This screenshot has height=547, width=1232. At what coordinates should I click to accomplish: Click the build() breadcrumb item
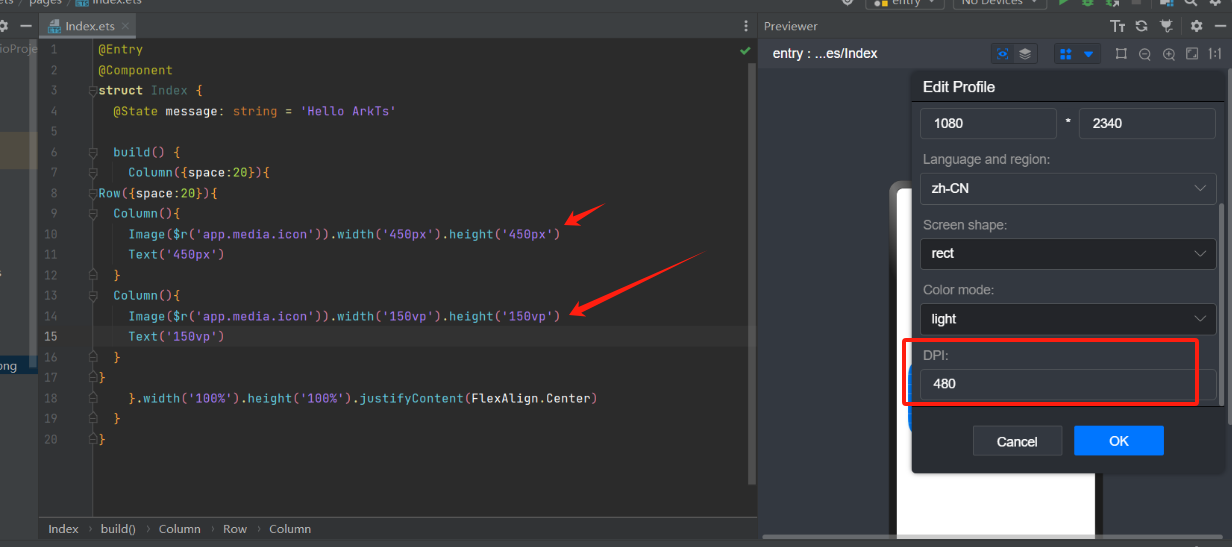click(117, 529)
